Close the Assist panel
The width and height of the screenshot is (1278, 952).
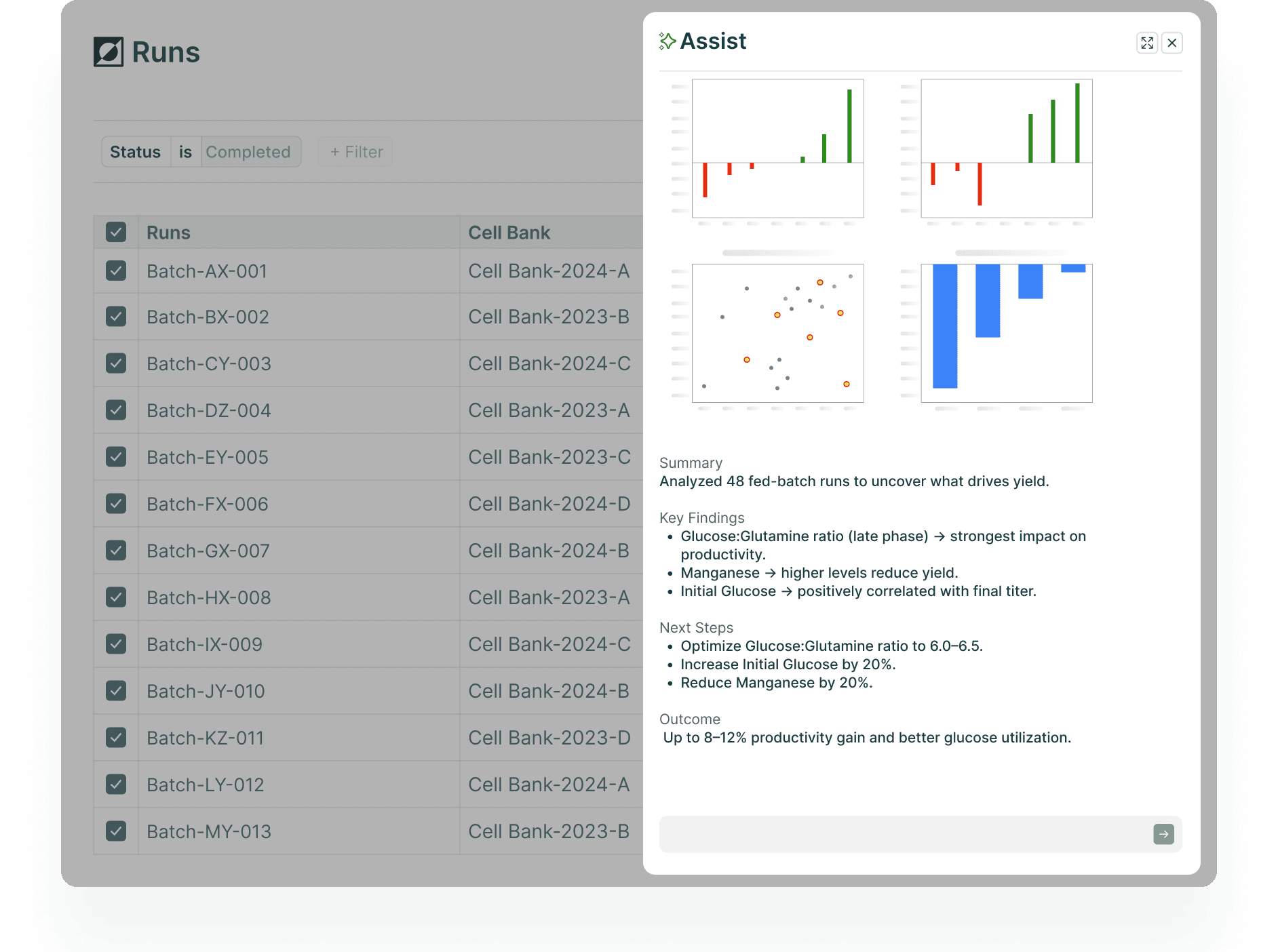pos(1171,43)
